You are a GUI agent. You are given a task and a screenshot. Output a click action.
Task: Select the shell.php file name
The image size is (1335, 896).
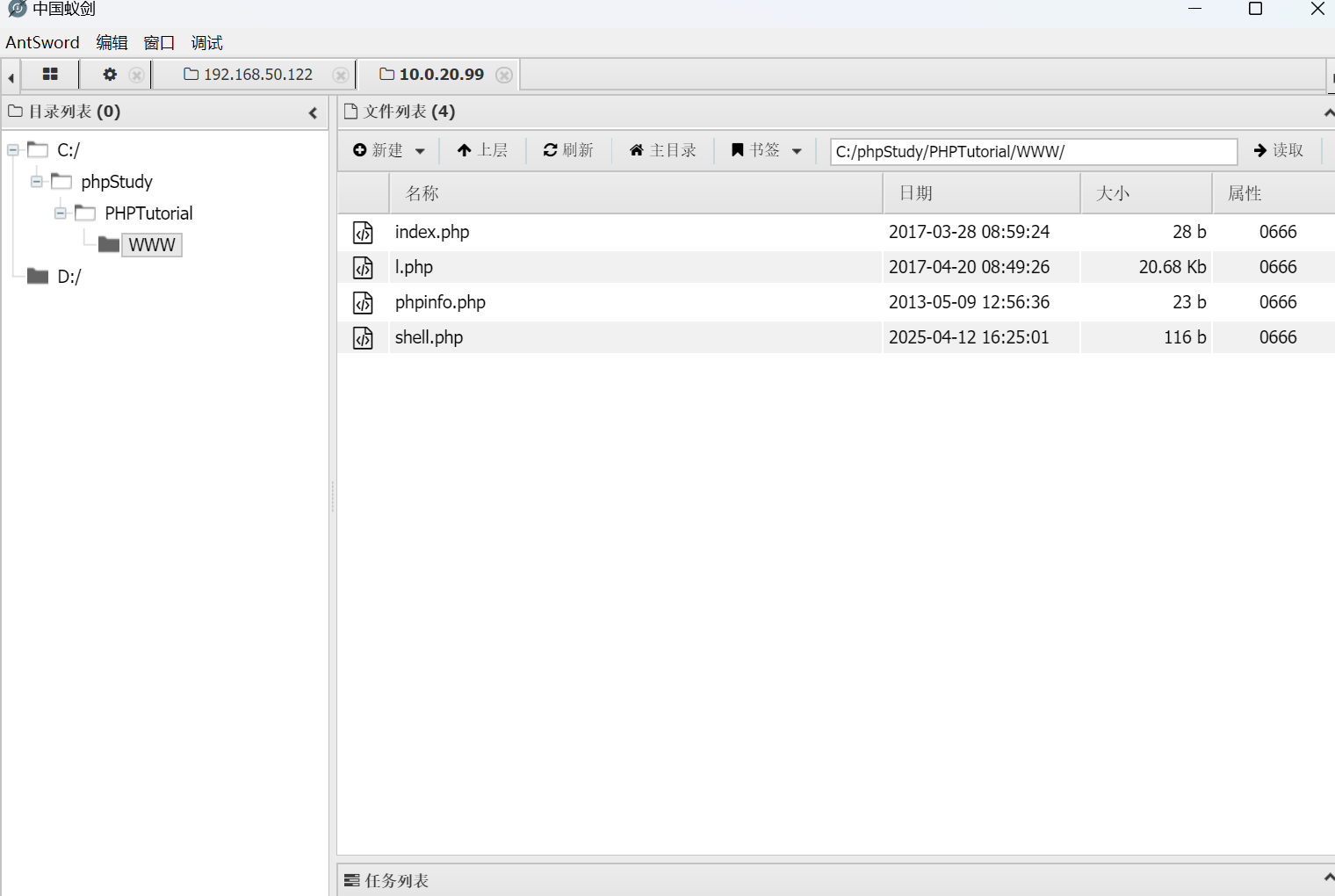[x=429, y=337]
